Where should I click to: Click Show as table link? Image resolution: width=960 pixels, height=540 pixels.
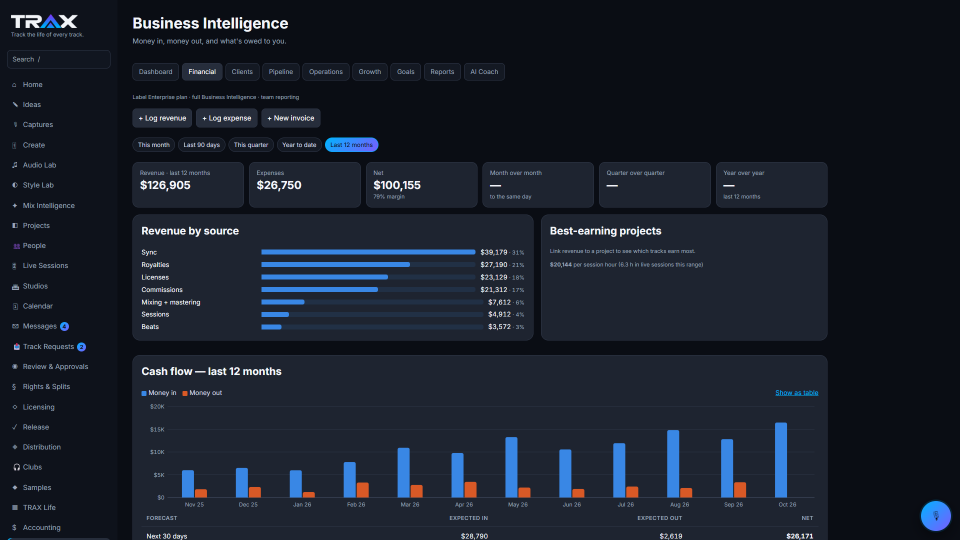[x=797, y=393]
